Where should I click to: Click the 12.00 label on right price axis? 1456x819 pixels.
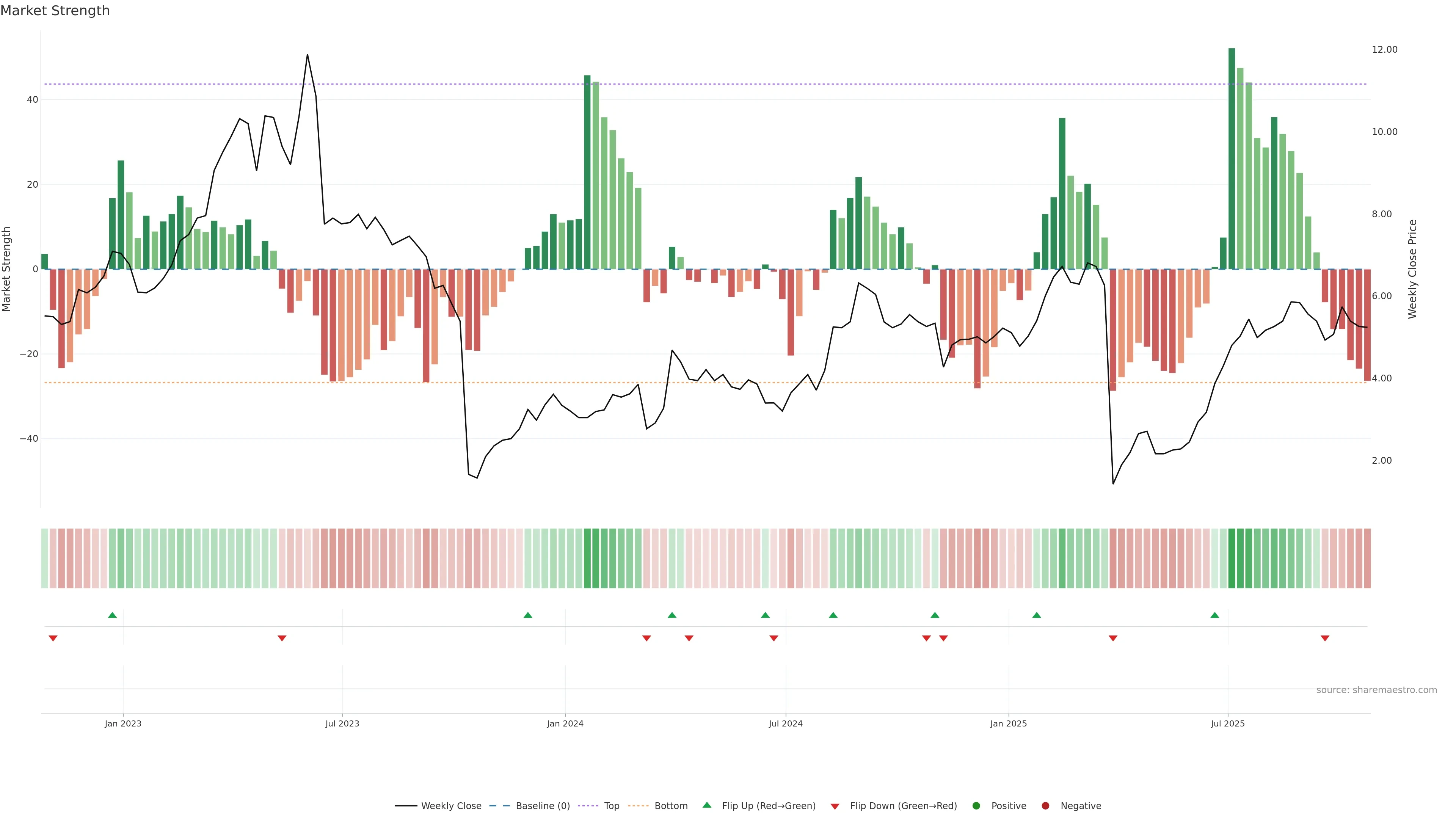(1384, 50)
